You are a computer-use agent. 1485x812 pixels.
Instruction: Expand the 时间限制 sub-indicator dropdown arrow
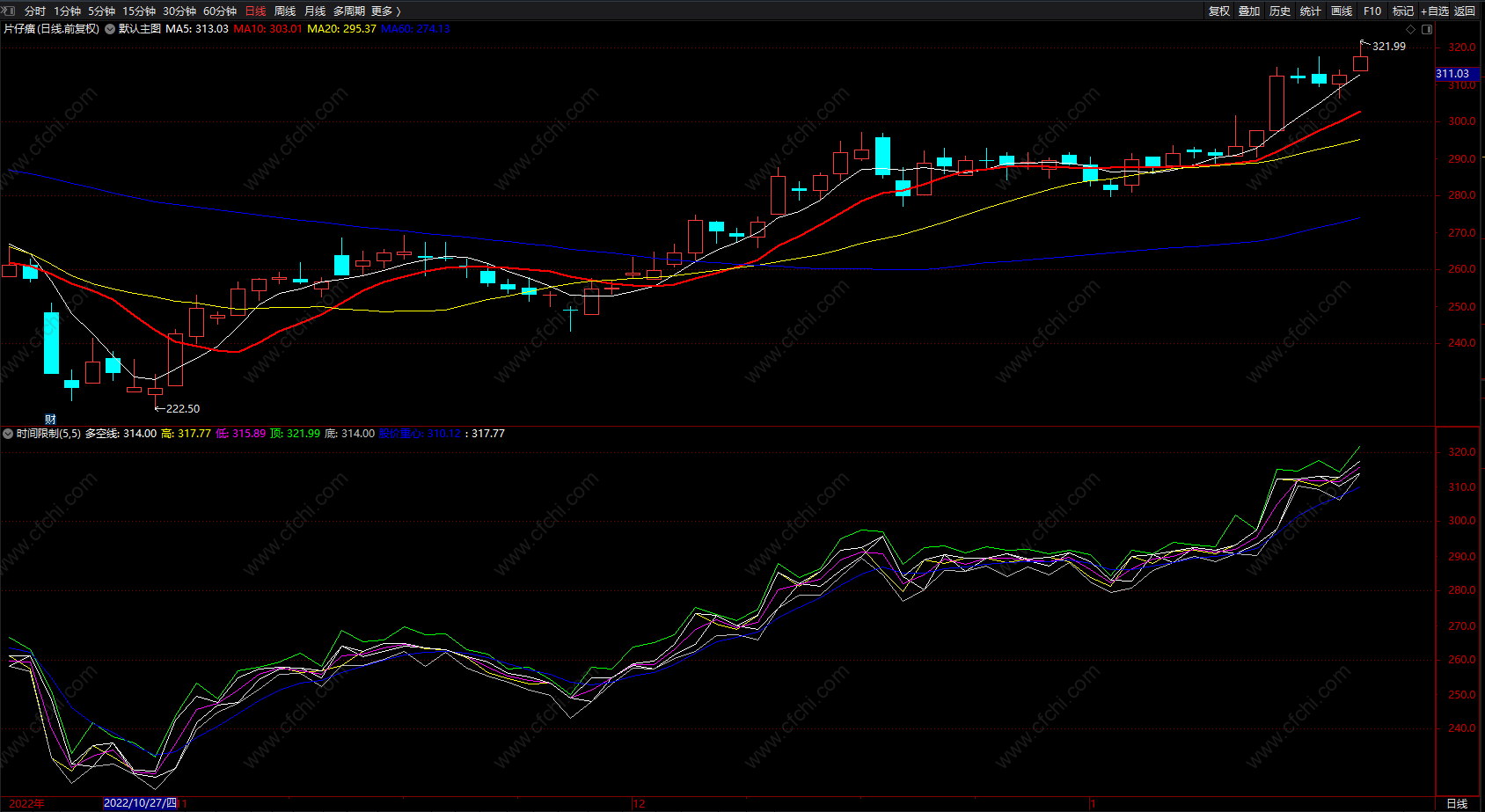(8, 434)
